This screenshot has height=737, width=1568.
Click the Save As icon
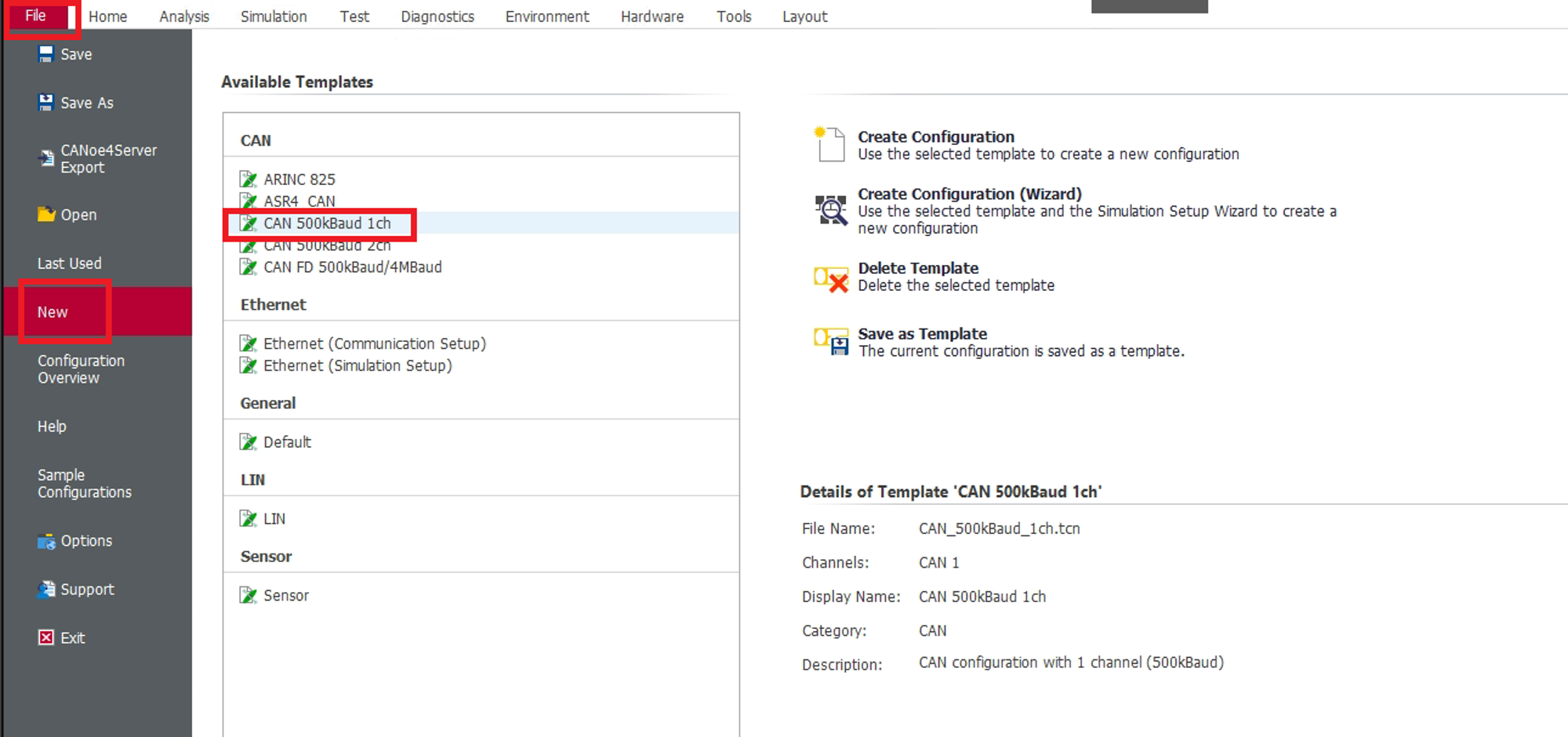[x=45, y=103]
